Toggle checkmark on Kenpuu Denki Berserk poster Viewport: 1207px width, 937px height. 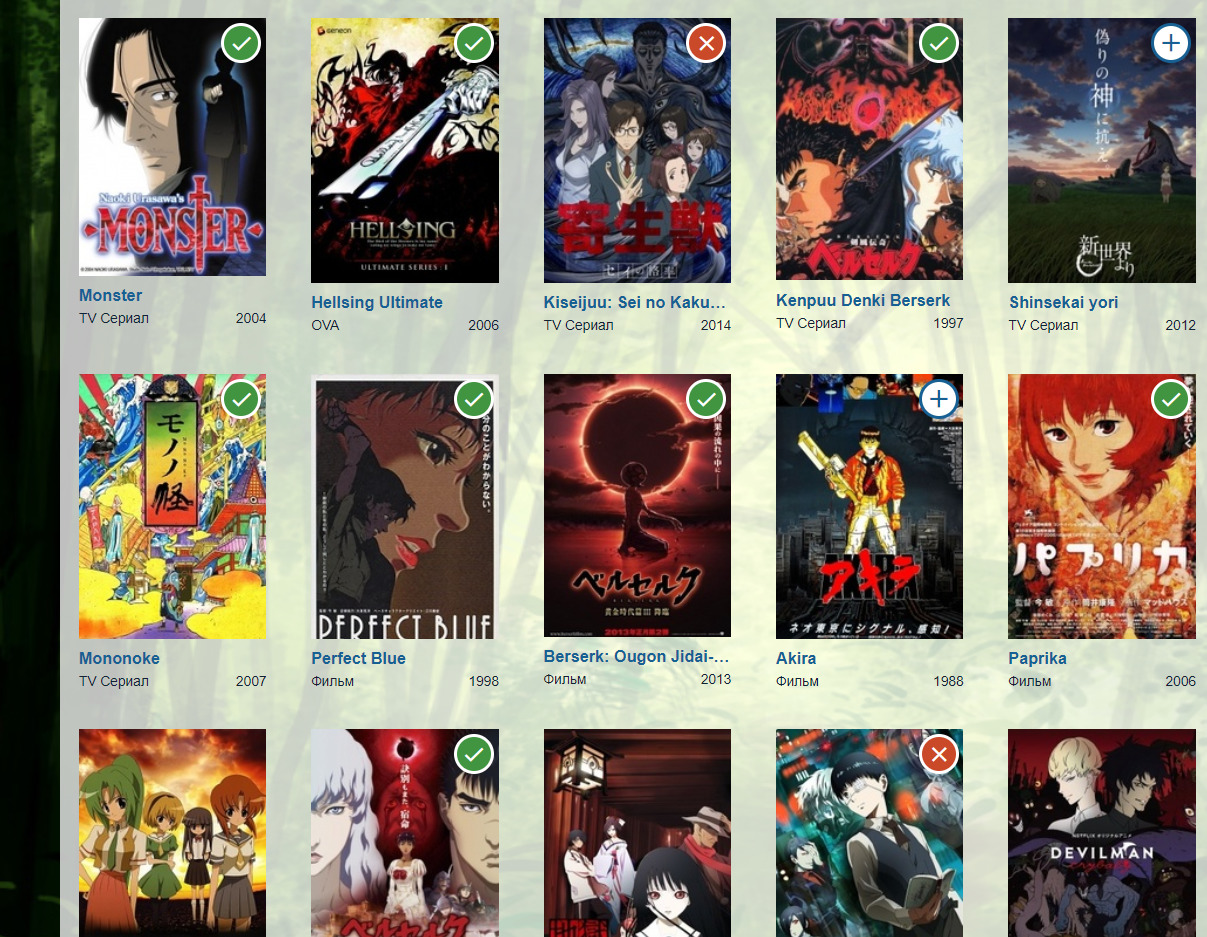(938, 43)
